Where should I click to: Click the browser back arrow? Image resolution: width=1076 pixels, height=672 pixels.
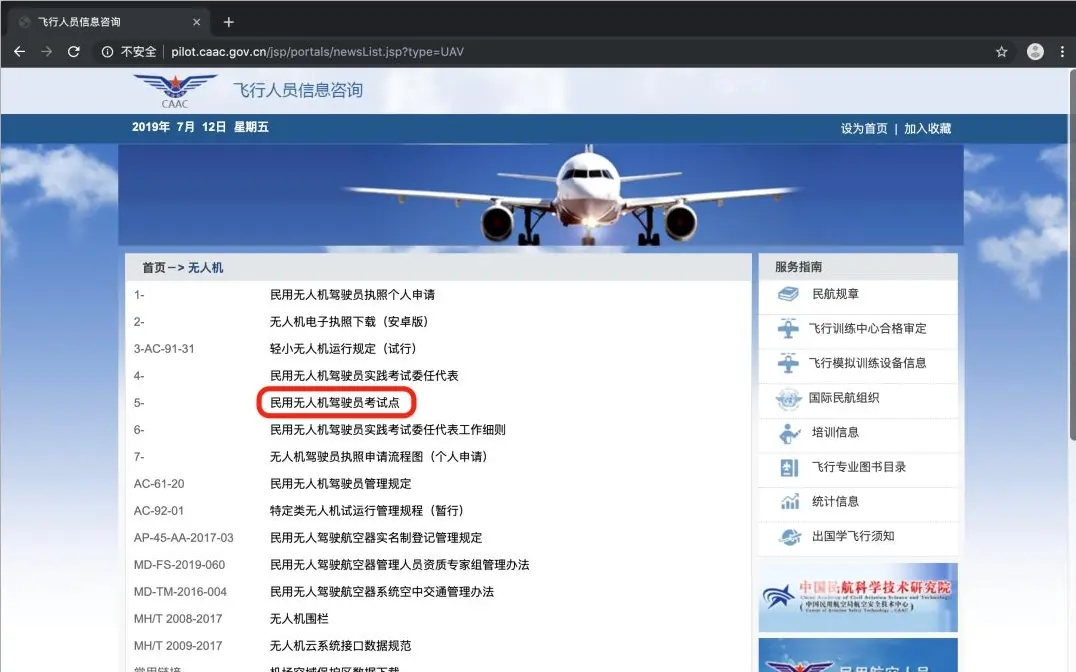[19, 52]
